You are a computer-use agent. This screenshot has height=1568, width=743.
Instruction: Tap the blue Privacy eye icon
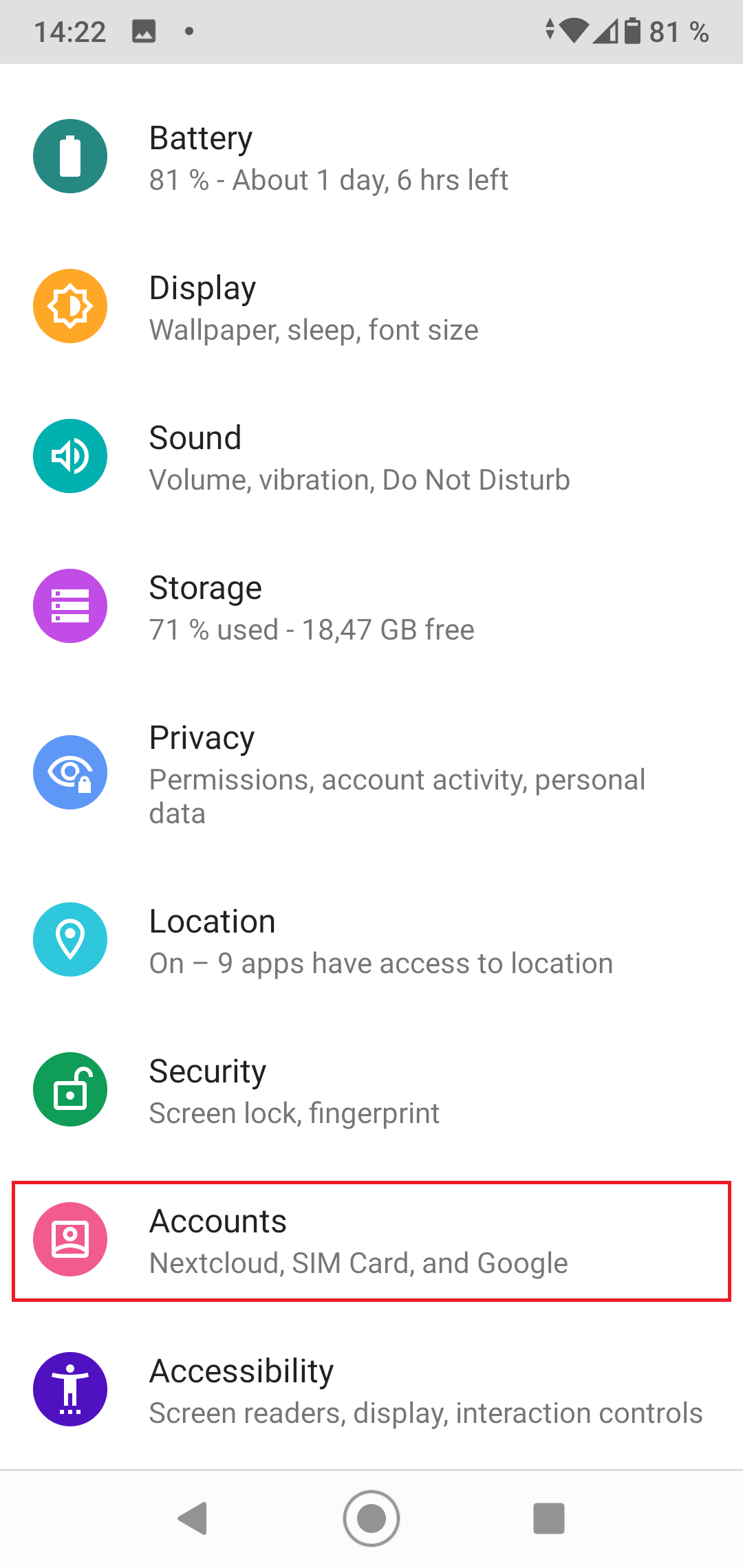coord(70,772)
